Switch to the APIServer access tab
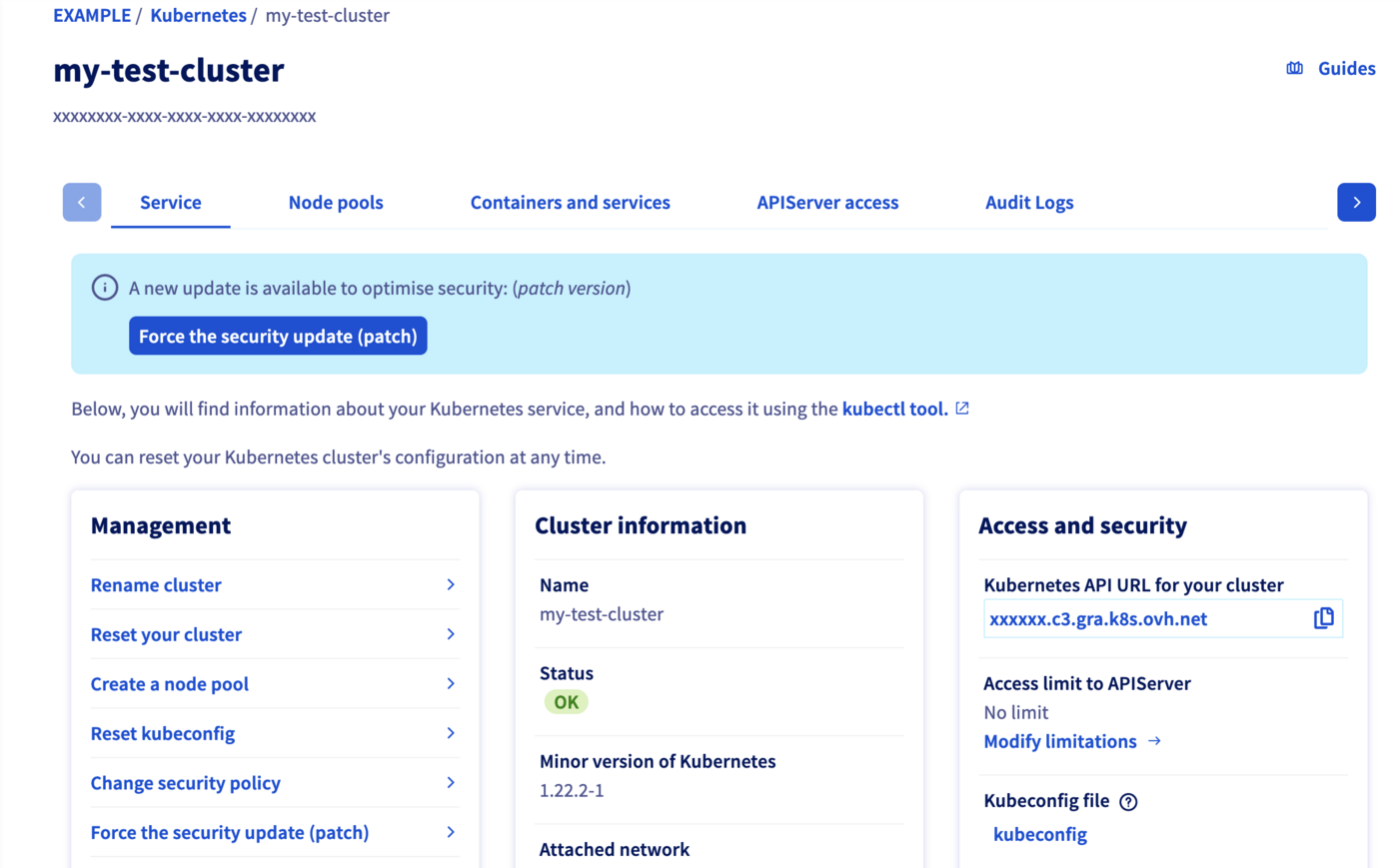Screen dimensions: 1399x868 pos(827,202)
